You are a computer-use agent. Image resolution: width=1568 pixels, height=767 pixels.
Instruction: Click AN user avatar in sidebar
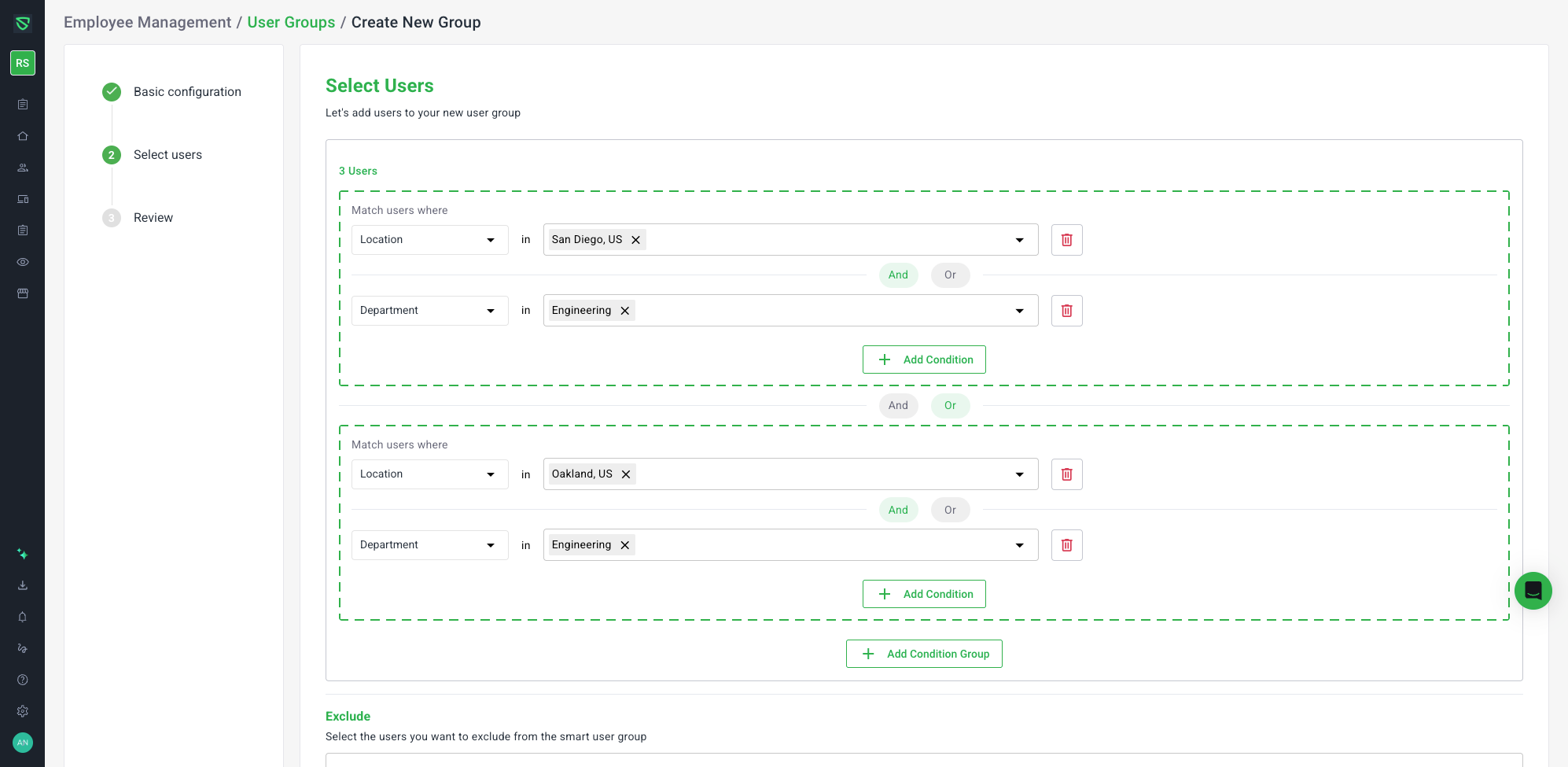pos(23,743)
